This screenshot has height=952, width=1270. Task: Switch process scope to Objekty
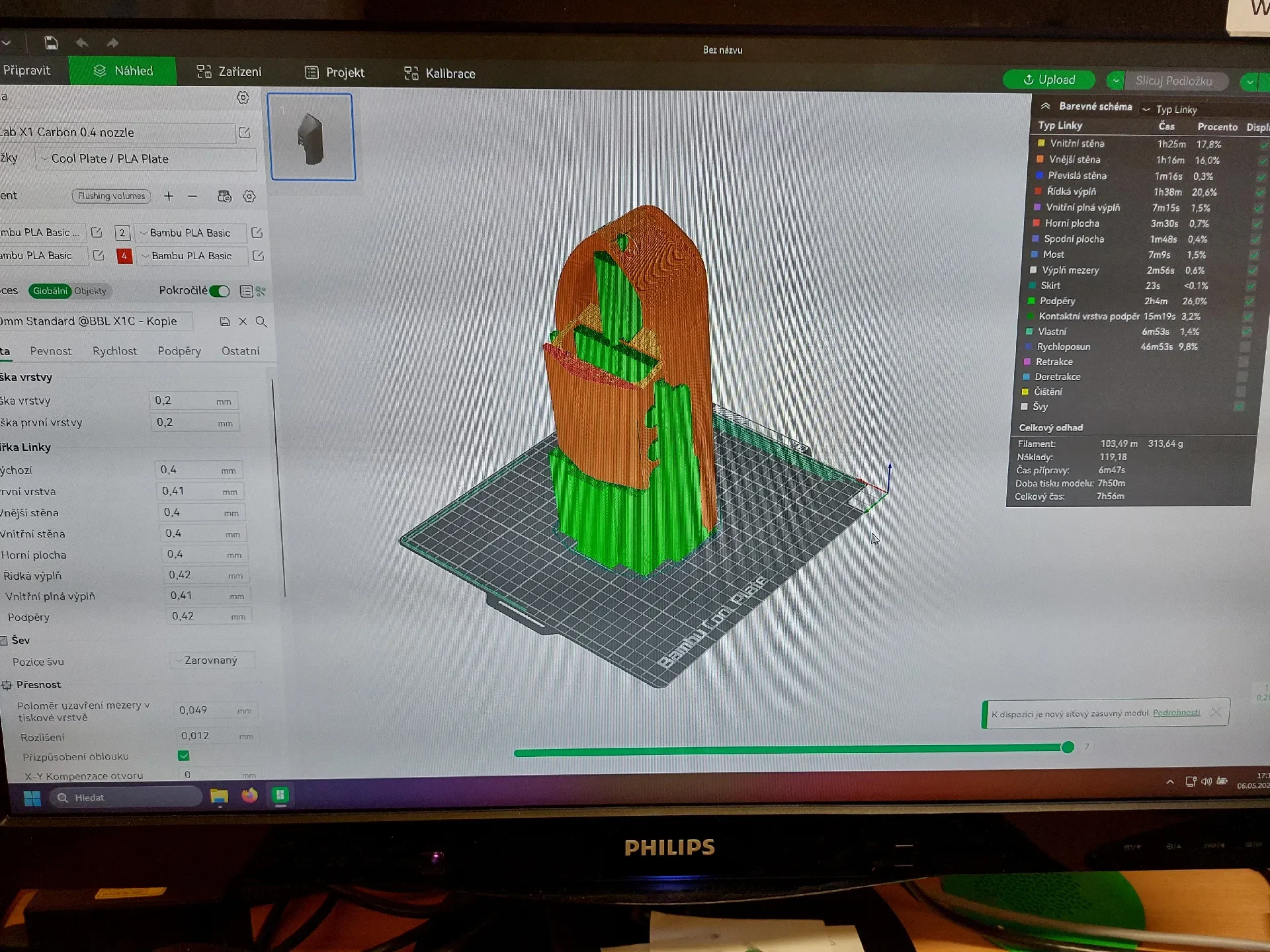[x=90, y=291]
